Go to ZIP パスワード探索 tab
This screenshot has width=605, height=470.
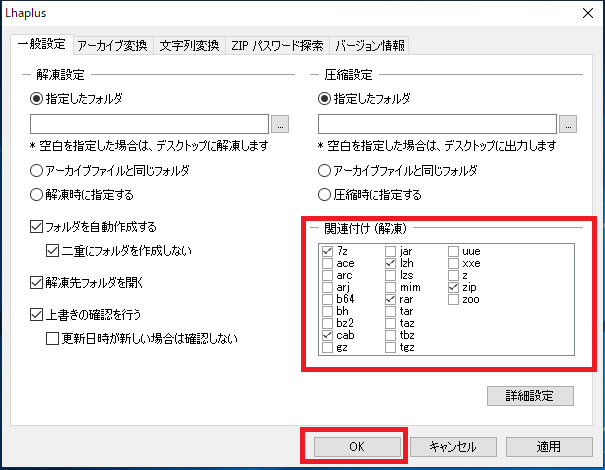[x=277, y=46]
